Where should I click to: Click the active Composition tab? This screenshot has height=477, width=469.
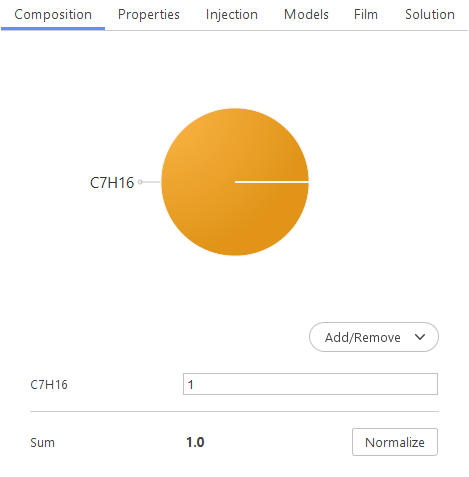(53, 15)
